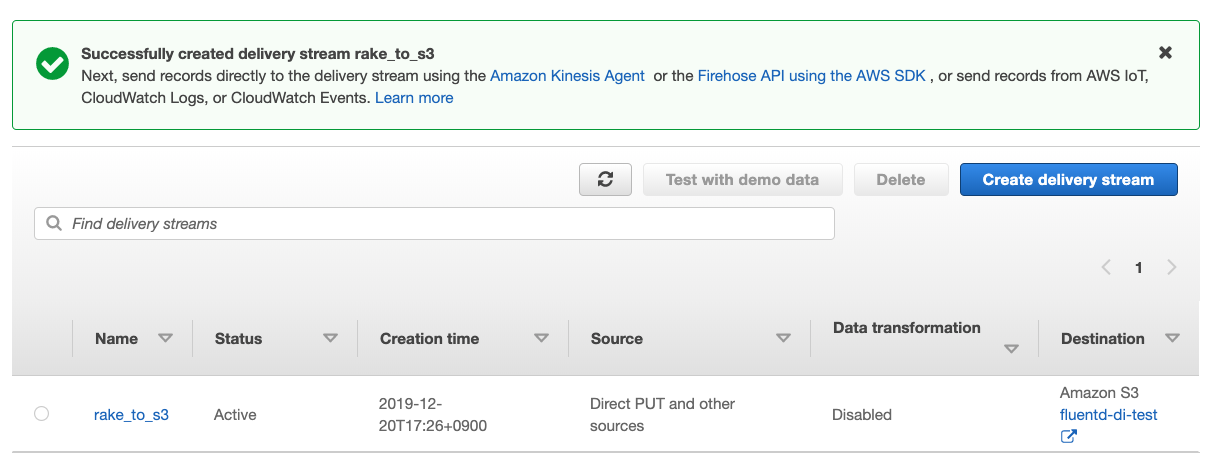1210x462 pixels.
Task: Click the external link icon under fluentd-di-test
Action: click(1068, 436)
